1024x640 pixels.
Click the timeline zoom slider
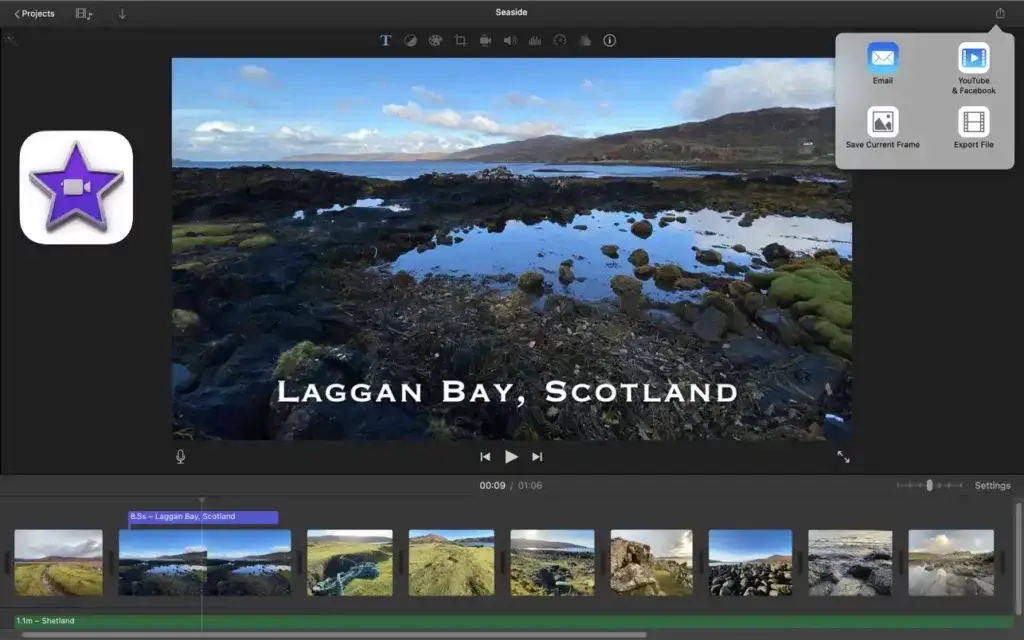pyautogui.click(x=930, y=485)
